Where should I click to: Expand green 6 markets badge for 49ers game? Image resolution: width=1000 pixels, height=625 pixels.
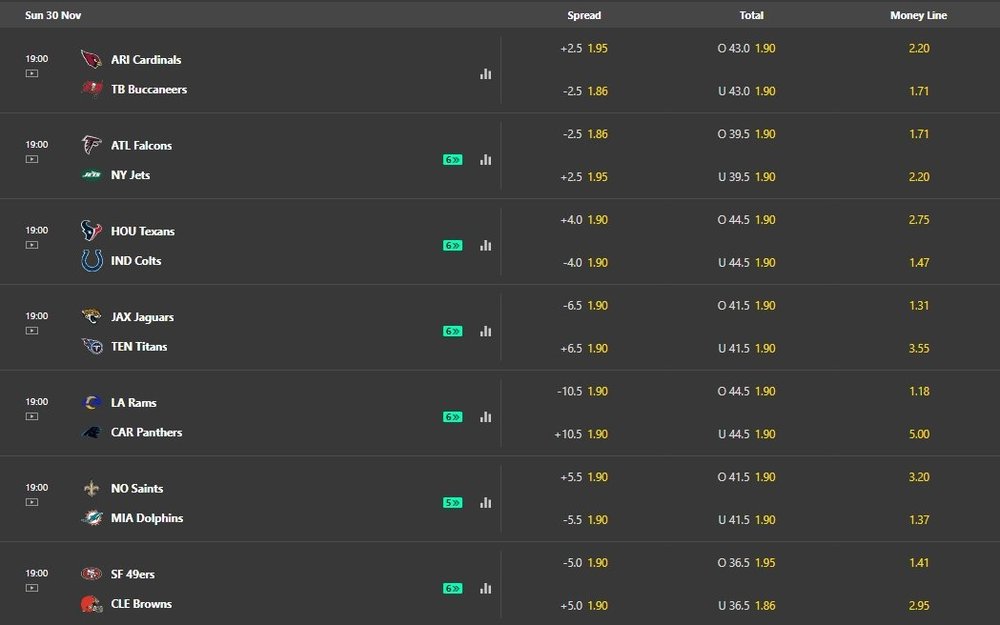(x=452, y=589)
